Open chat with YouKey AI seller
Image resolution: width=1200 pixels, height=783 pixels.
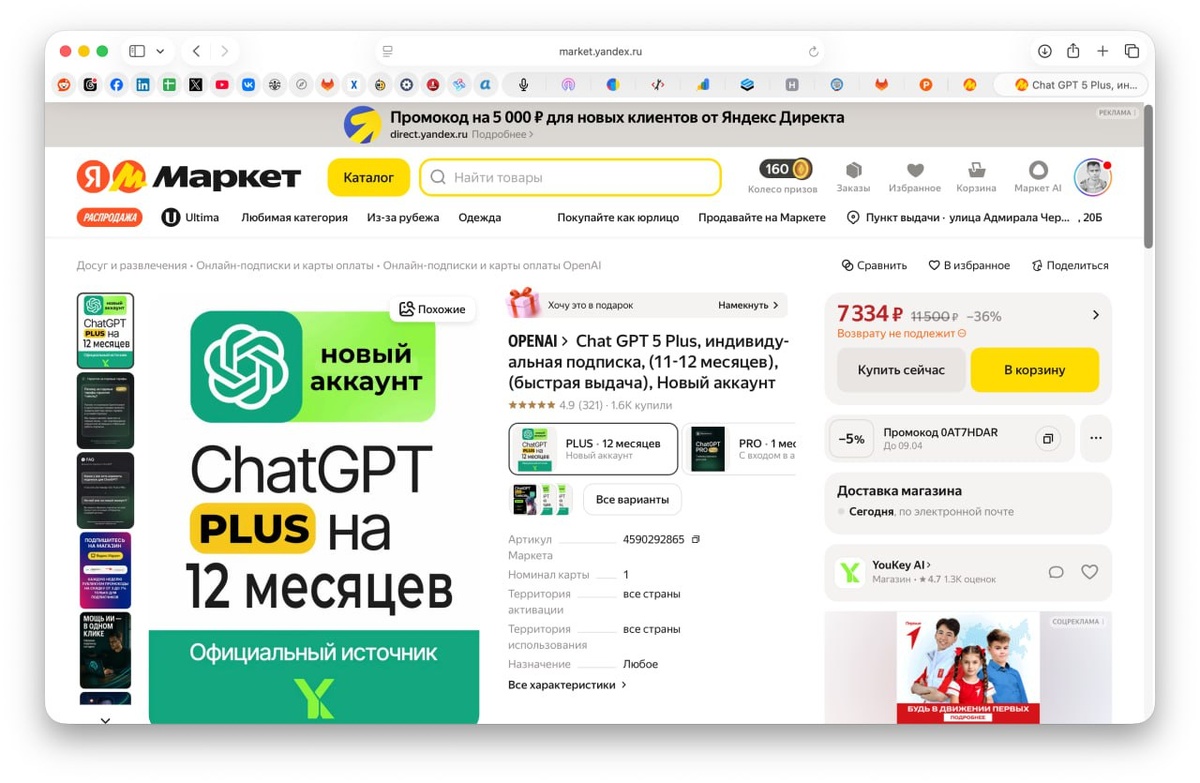pos(1055,572)
